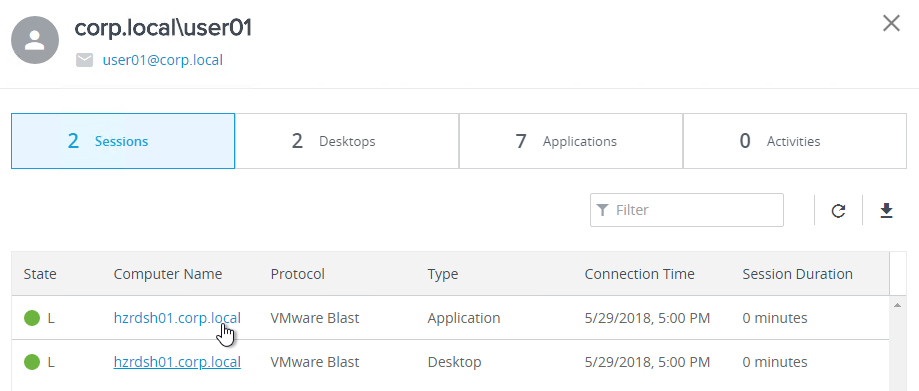This screenshot has width=919, height=391.
Task: Close the user01 details panel
Action: pos(891,24)
